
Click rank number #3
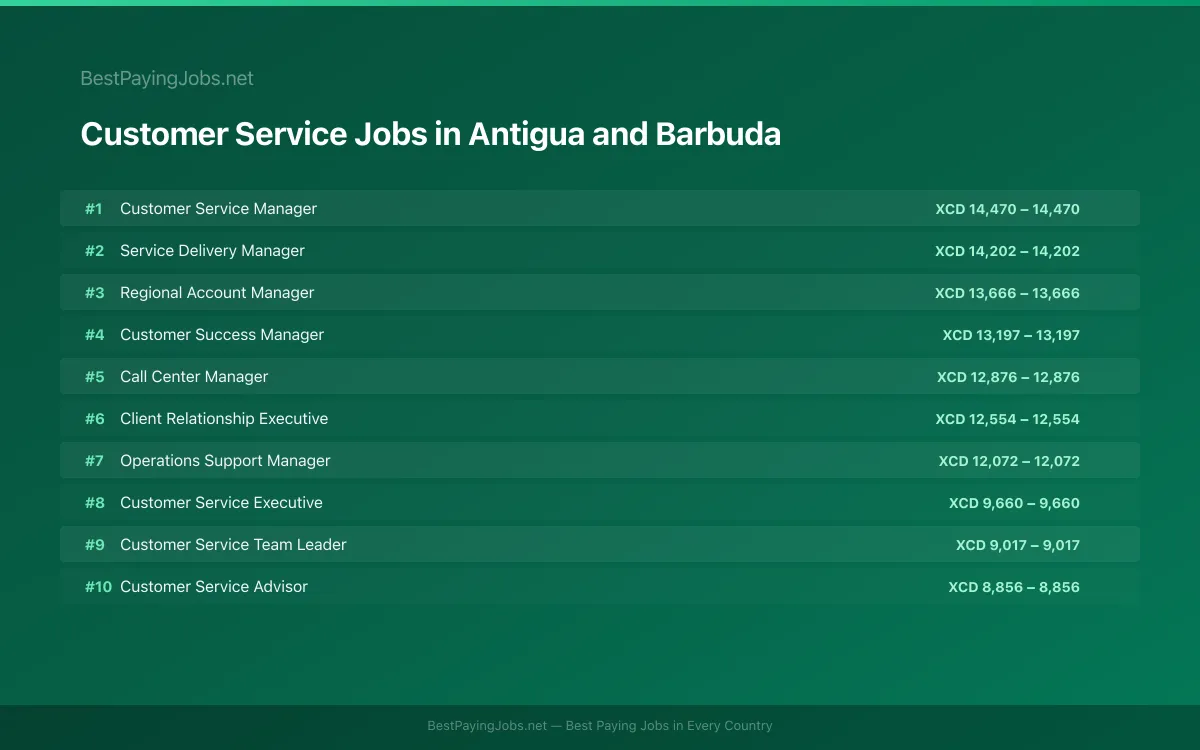pyautogui.click(x=94, y=293)
